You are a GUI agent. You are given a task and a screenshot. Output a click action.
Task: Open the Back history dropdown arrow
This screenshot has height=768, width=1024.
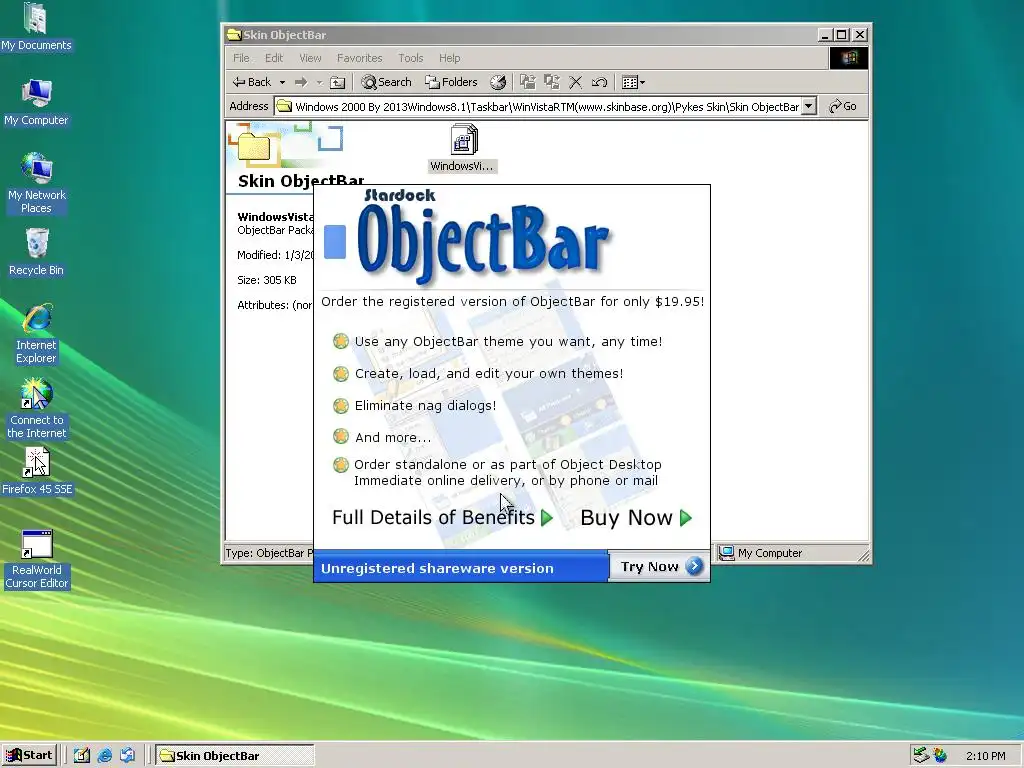(x=282, y=82)
